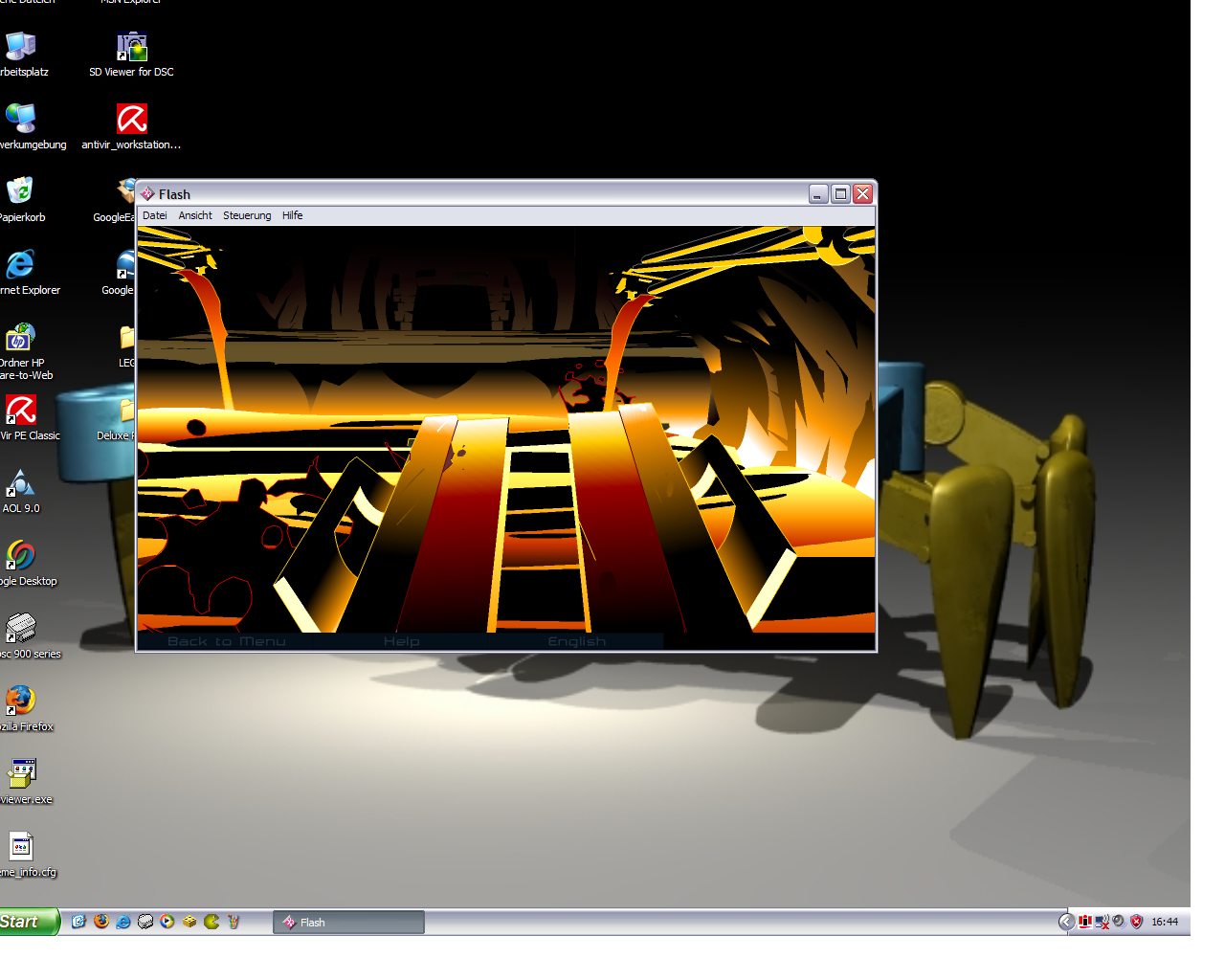This screenshot has width=1225, height=980.
Task: Click the system clock showing 16:44
Action: (1165, 923)
